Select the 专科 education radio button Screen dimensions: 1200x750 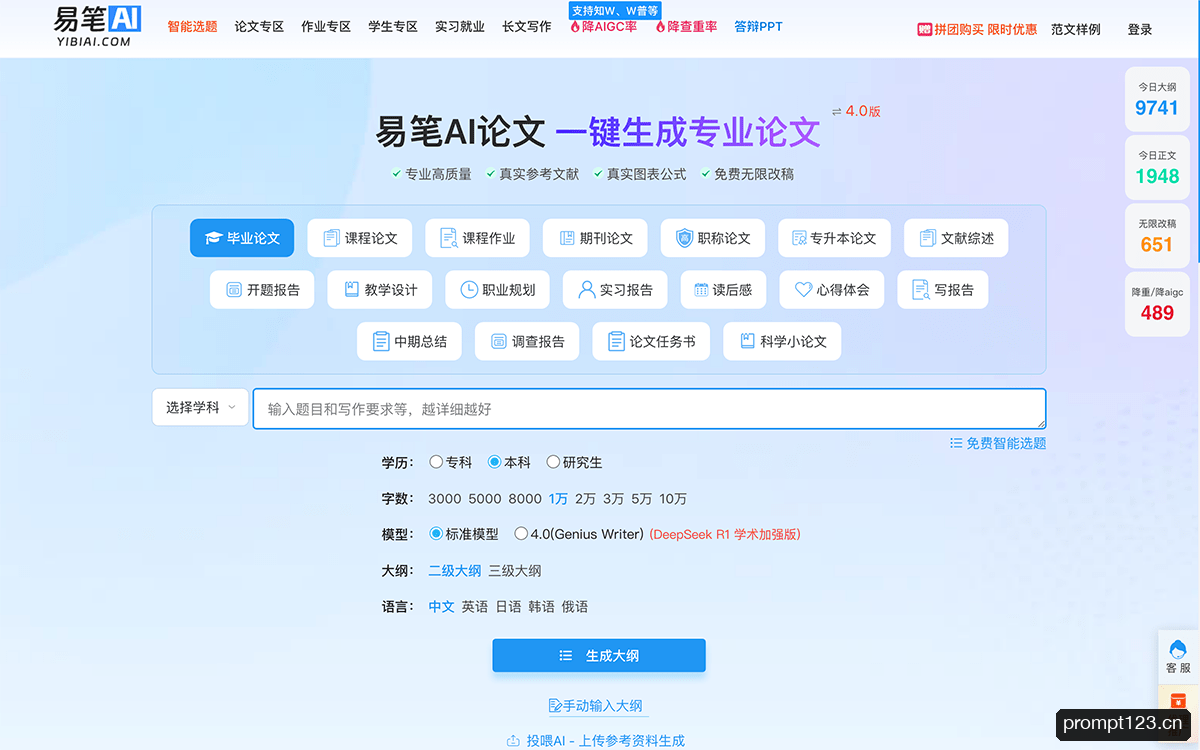436,462
